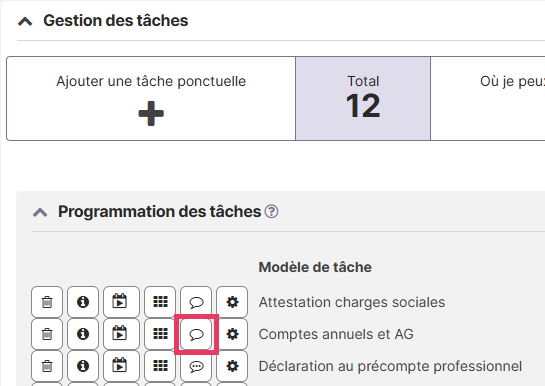Click info icon for Attestation charges sociales
This screenshot has width=545, height=386.
pos(83,302)
